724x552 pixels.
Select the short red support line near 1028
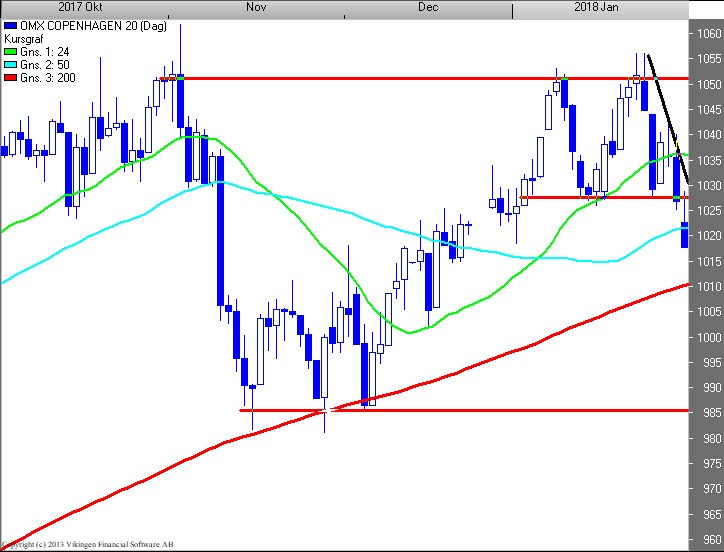click(x=600, y=197)
